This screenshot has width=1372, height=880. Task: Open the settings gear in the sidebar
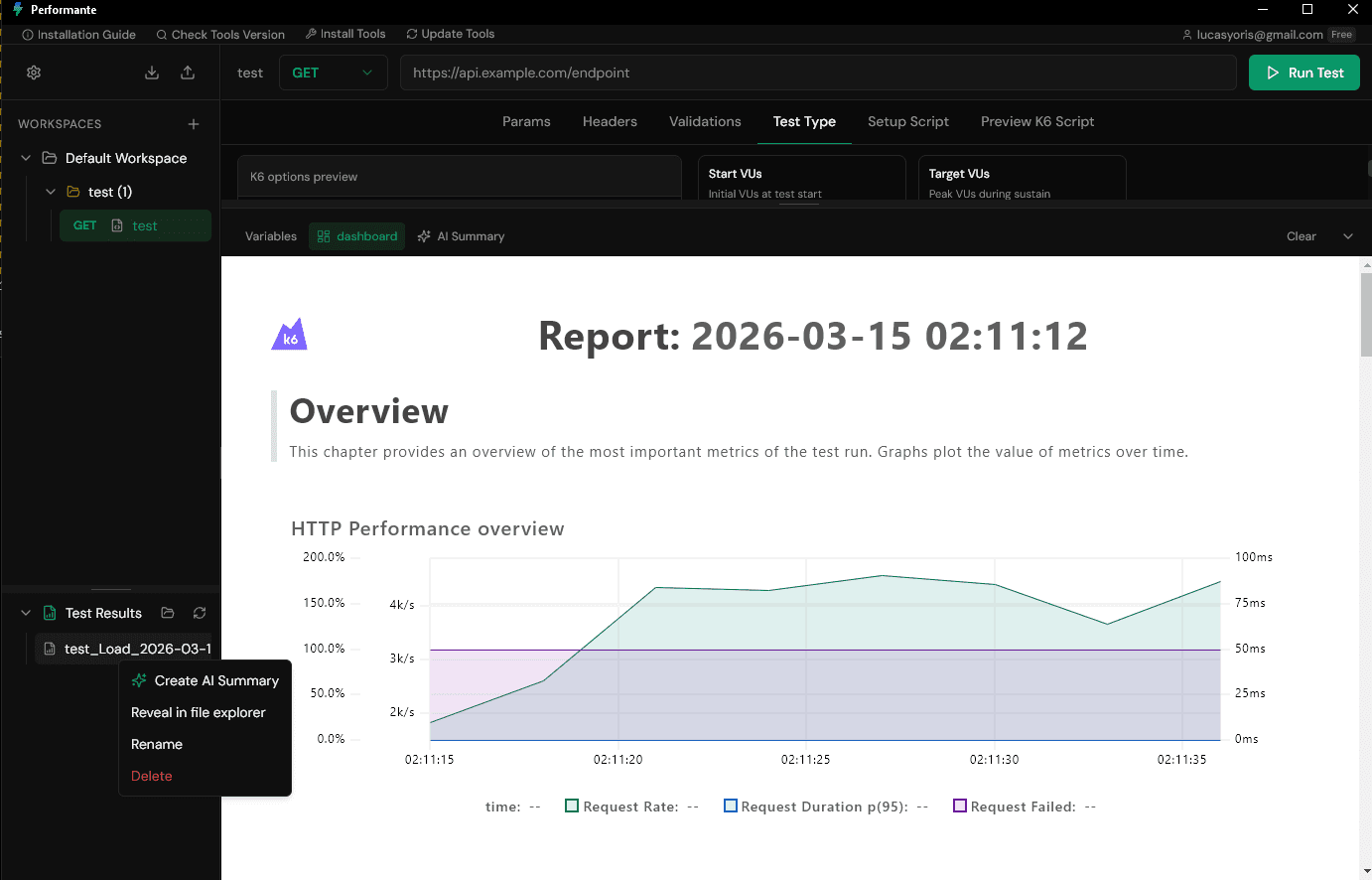pos(33,72)
